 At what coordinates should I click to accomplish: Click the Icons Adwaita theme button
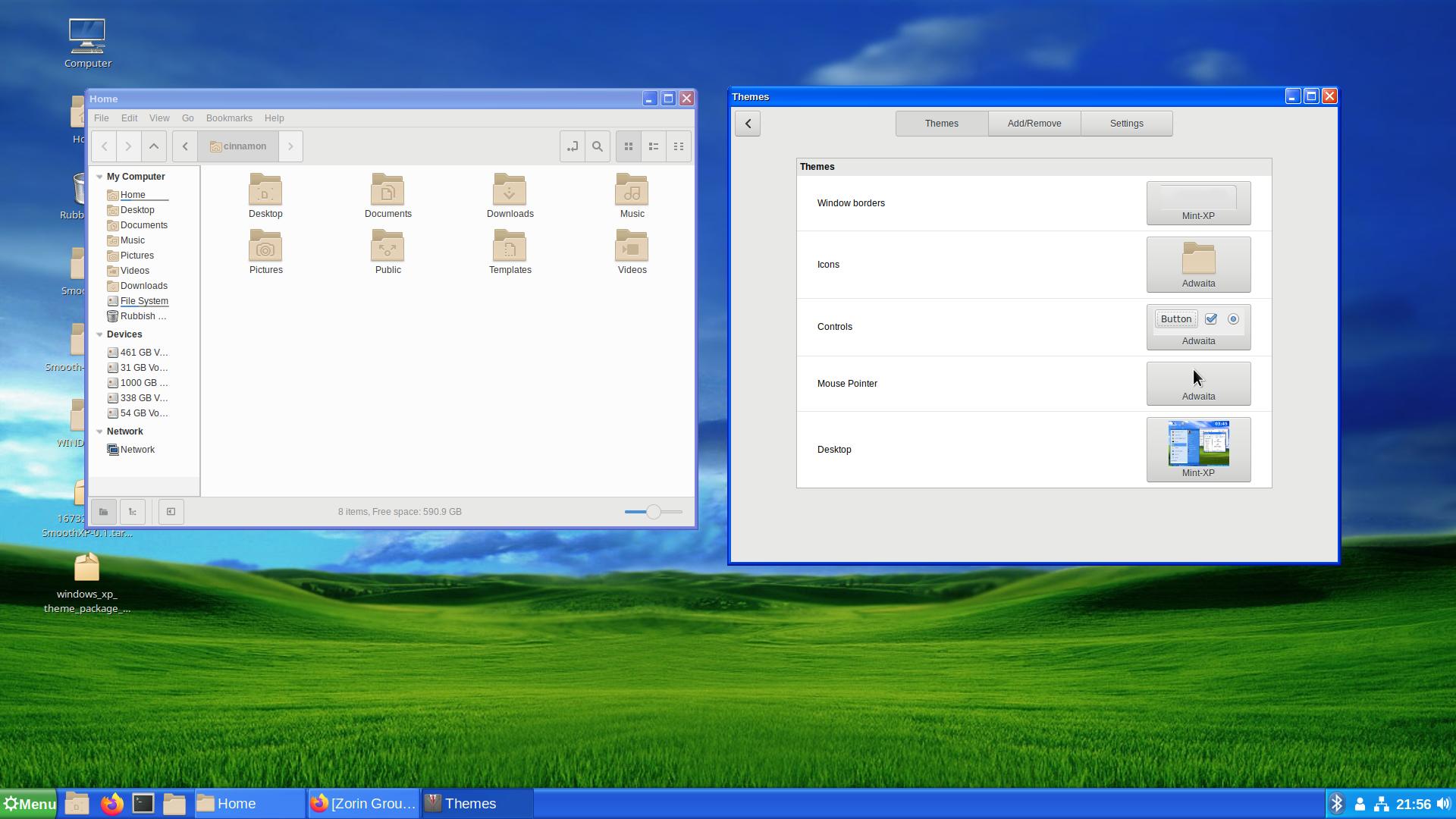click(x=1198, y=265)
